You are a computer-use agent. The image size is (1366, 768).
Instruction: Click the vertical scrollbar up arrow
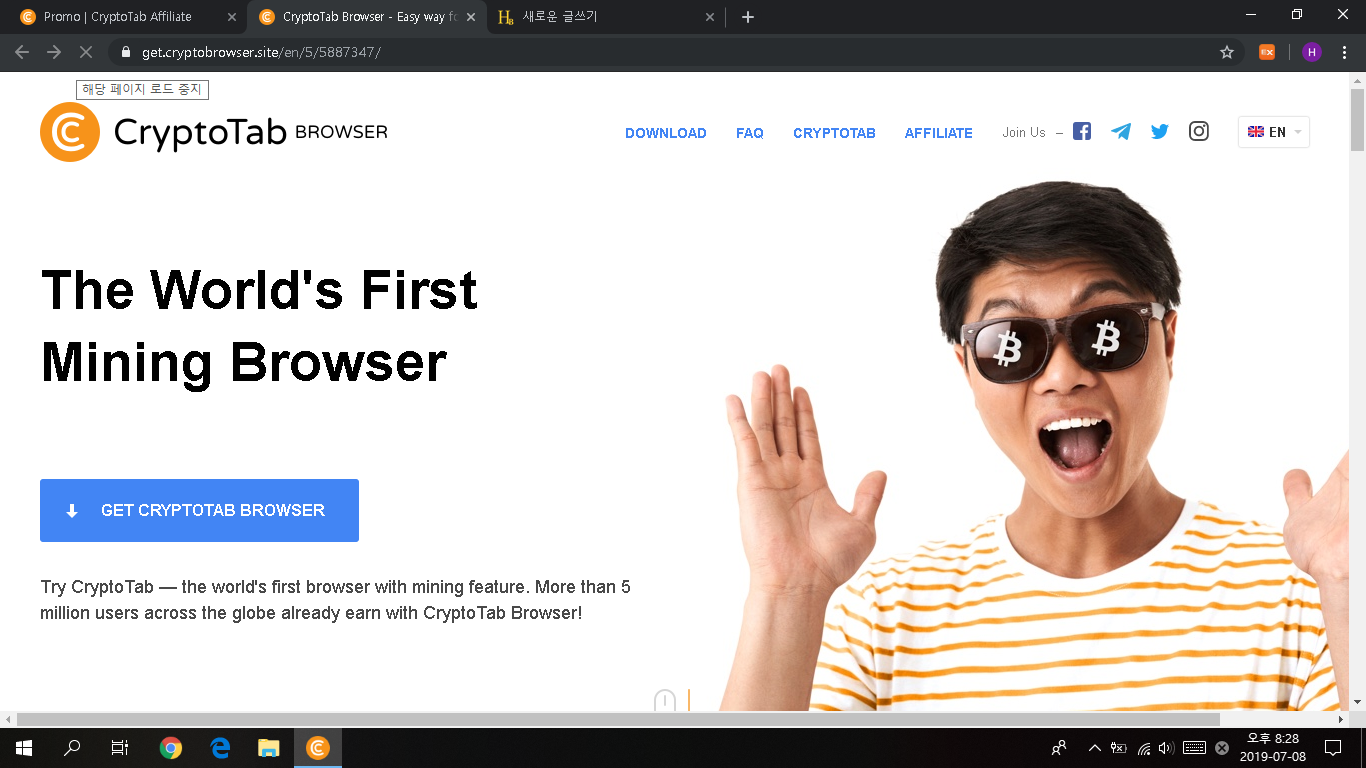point(1357,79)
